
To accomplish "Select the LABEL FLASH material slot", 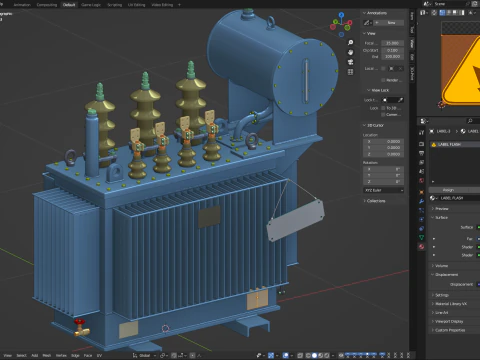I will tap(455, 144).
